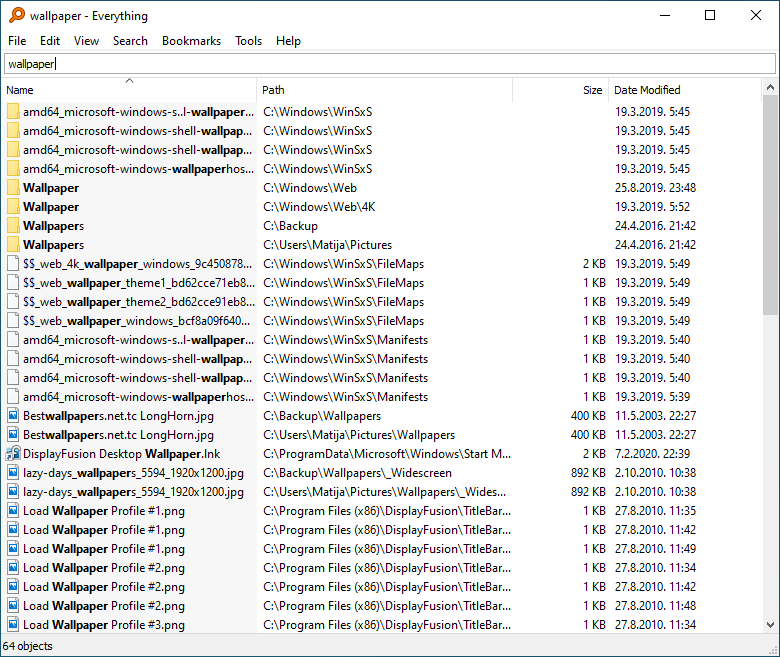Click path 'C:\ProgramData\Microsoft\Windows\Start M...' cell
Screen dimensions: 780x657
(387, 454)
